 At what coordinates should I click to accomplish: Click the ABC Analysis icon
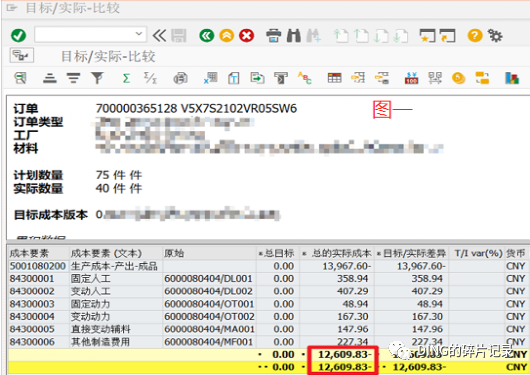click(x=304, y=78)
